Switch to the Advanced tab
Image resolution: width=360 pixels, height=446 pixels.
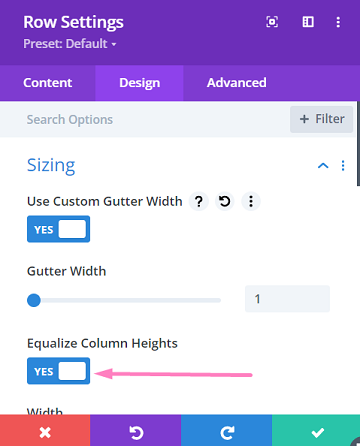(x=237, y=83)
